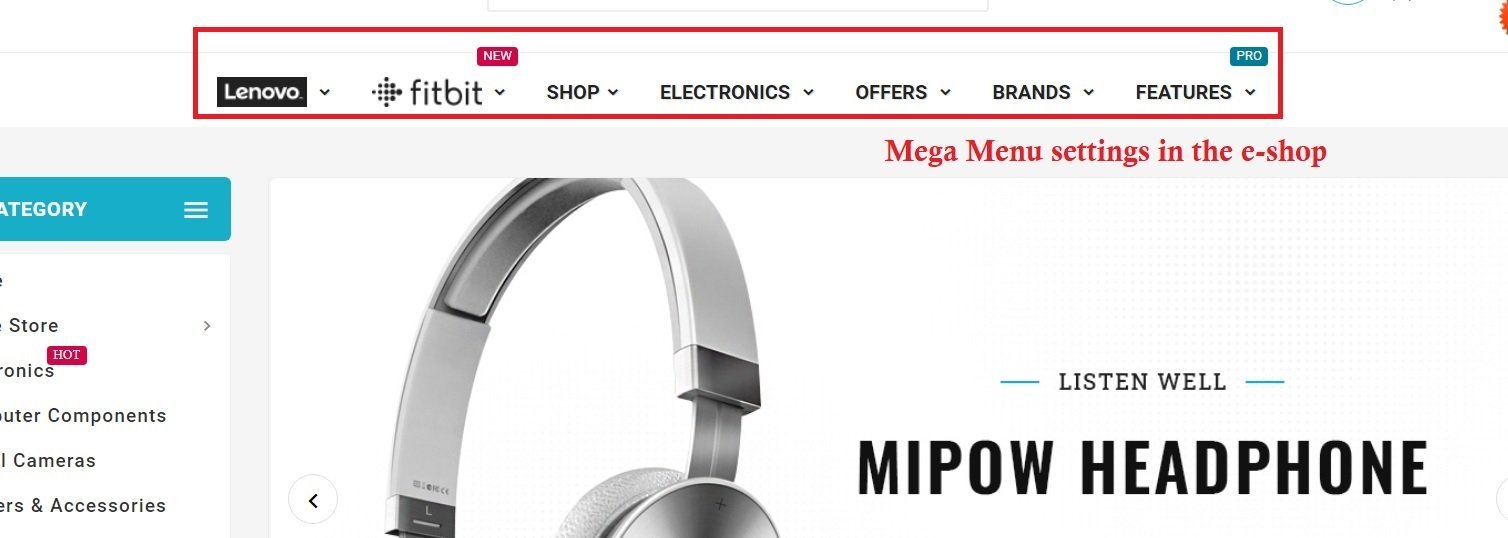This screenshot has width=1508, height=538.
Task: Click the MIPOW HEADPHONE banner headline
Action: (1143, 467)
